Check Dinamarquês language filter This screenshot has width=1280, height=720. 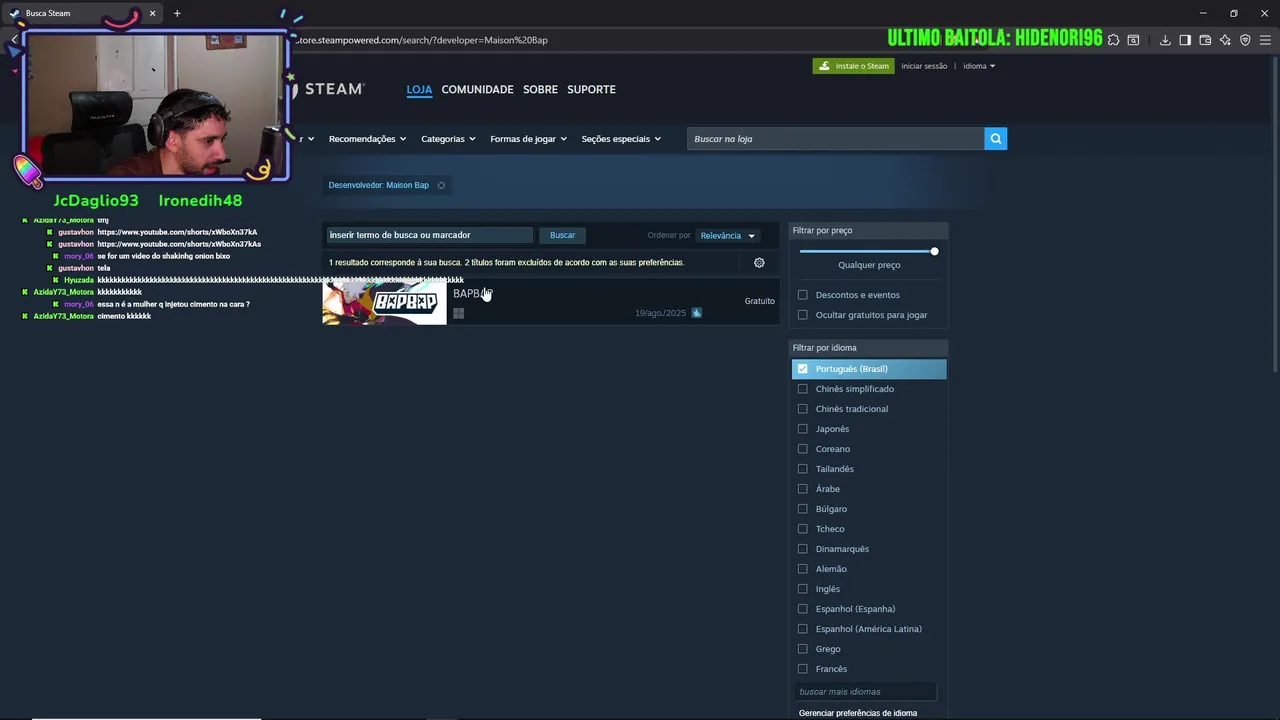coord(802,549)
